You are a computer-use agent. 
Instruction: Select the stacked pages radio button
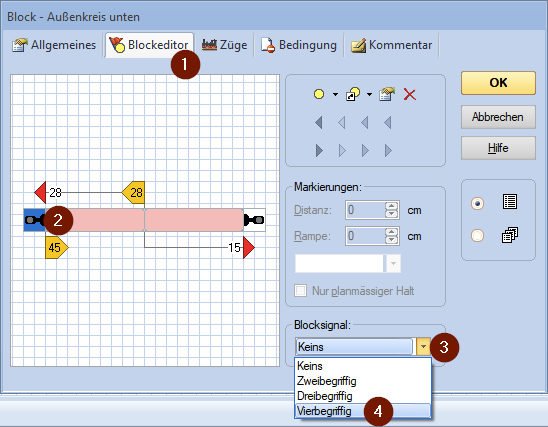pos(477,236)
